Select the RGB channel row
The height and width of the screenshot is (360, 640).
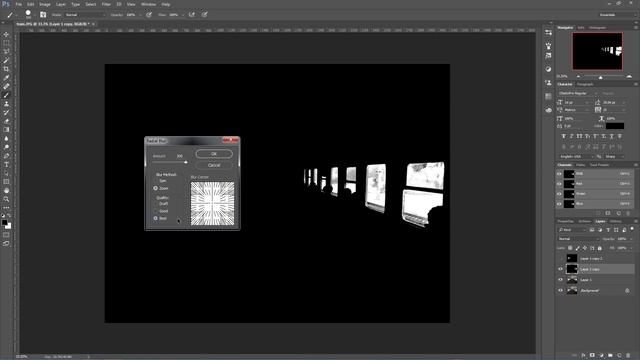coord(595,174)
